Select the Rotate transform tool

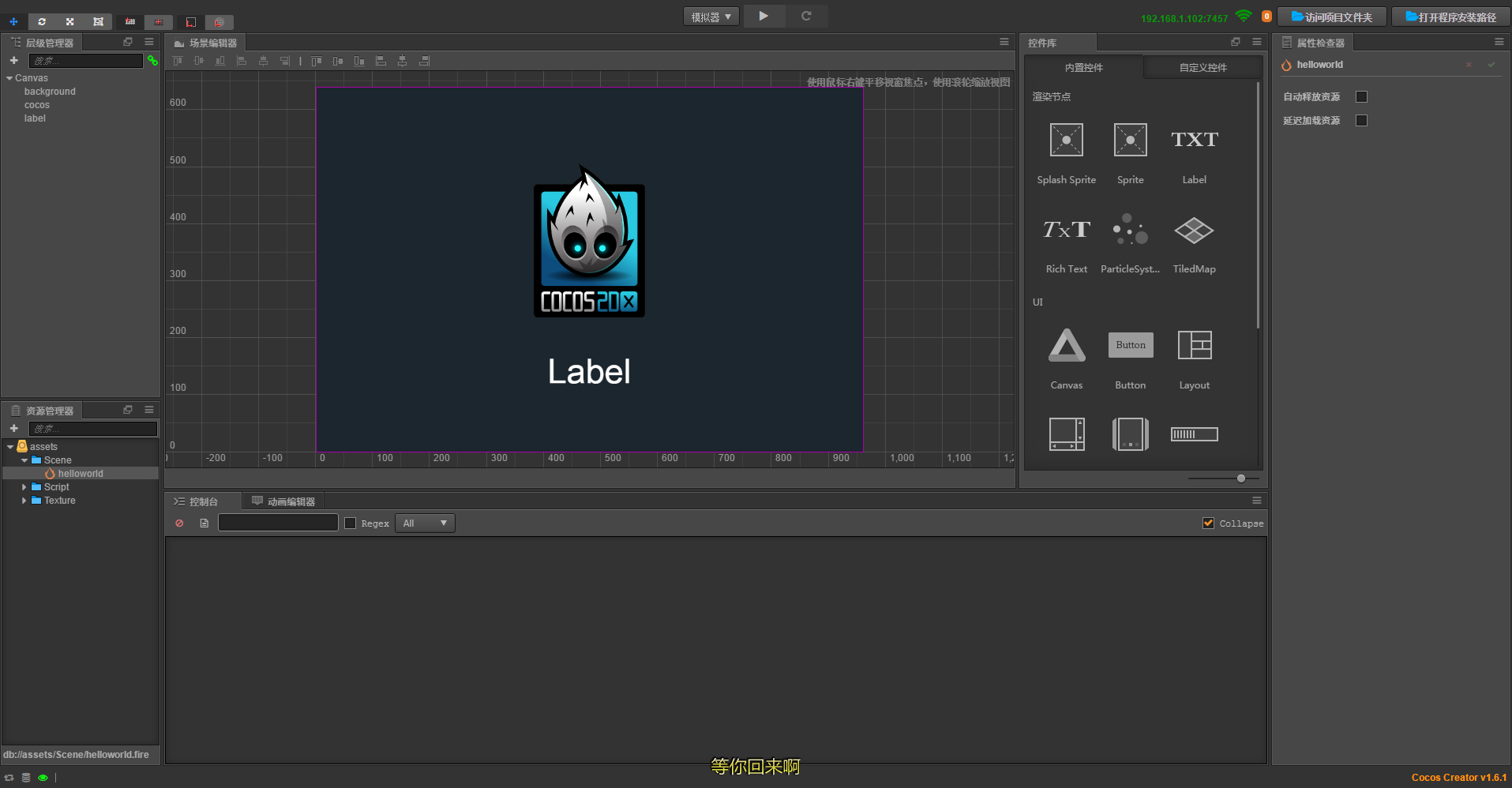42,21
